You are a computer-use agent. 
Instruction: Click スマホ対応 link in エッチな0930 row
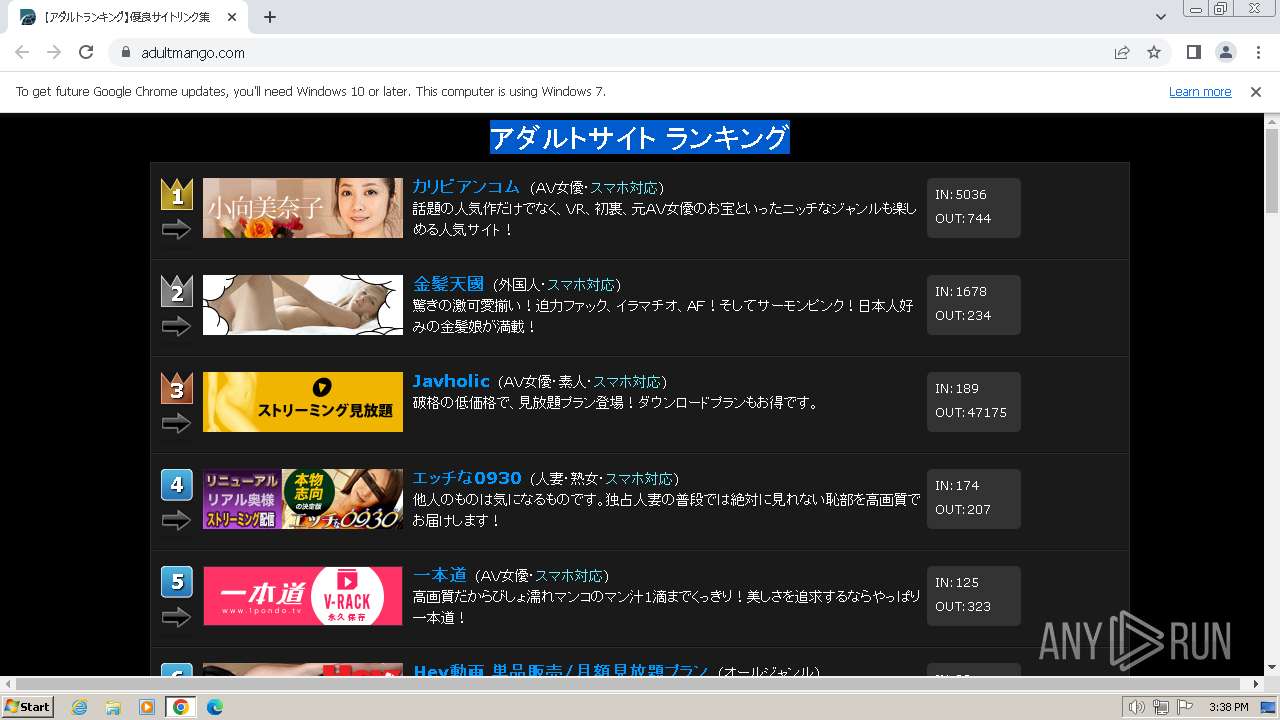639,479
